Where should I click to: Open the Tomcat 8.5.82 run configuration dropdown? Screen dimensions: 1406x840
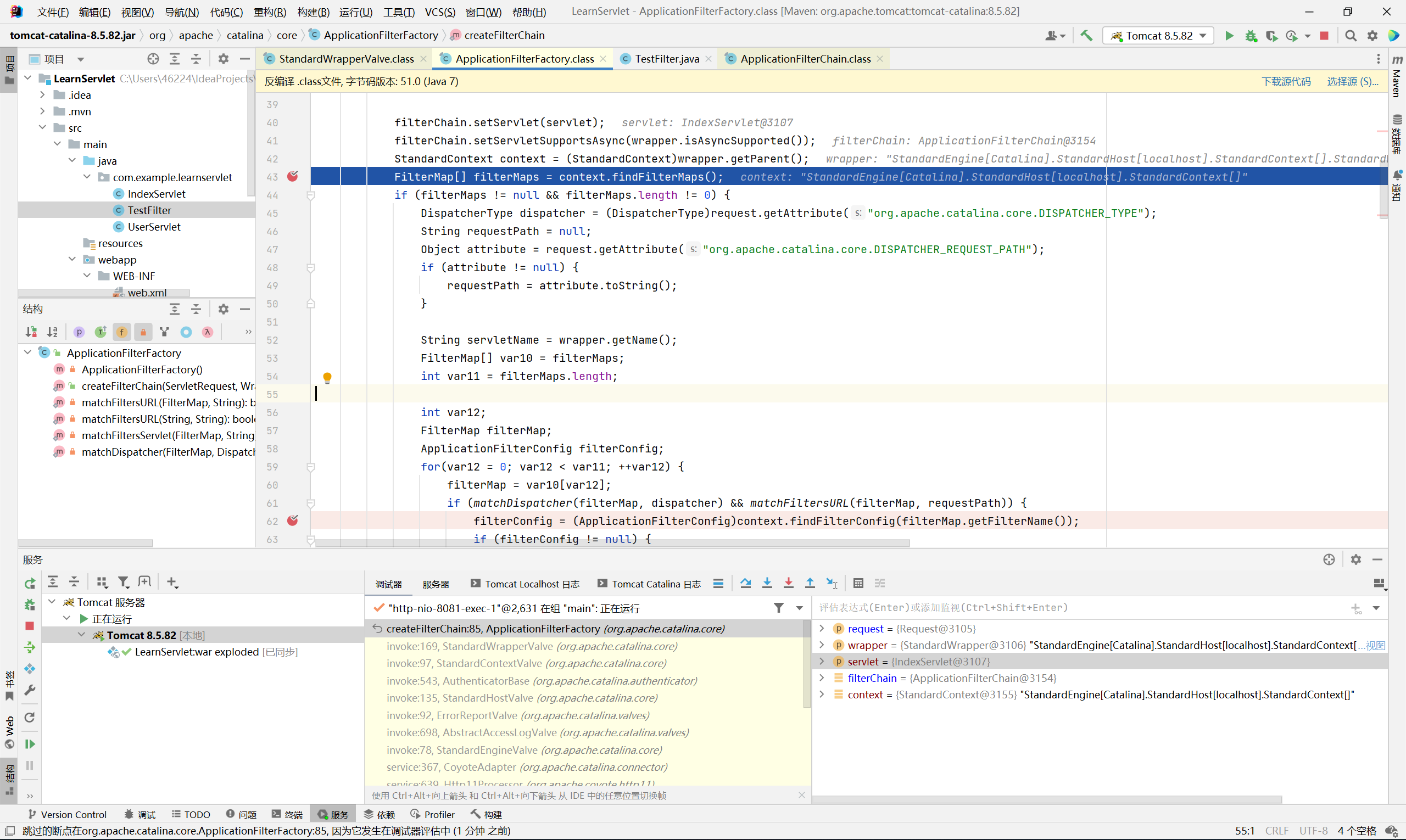click(1158, 36)
